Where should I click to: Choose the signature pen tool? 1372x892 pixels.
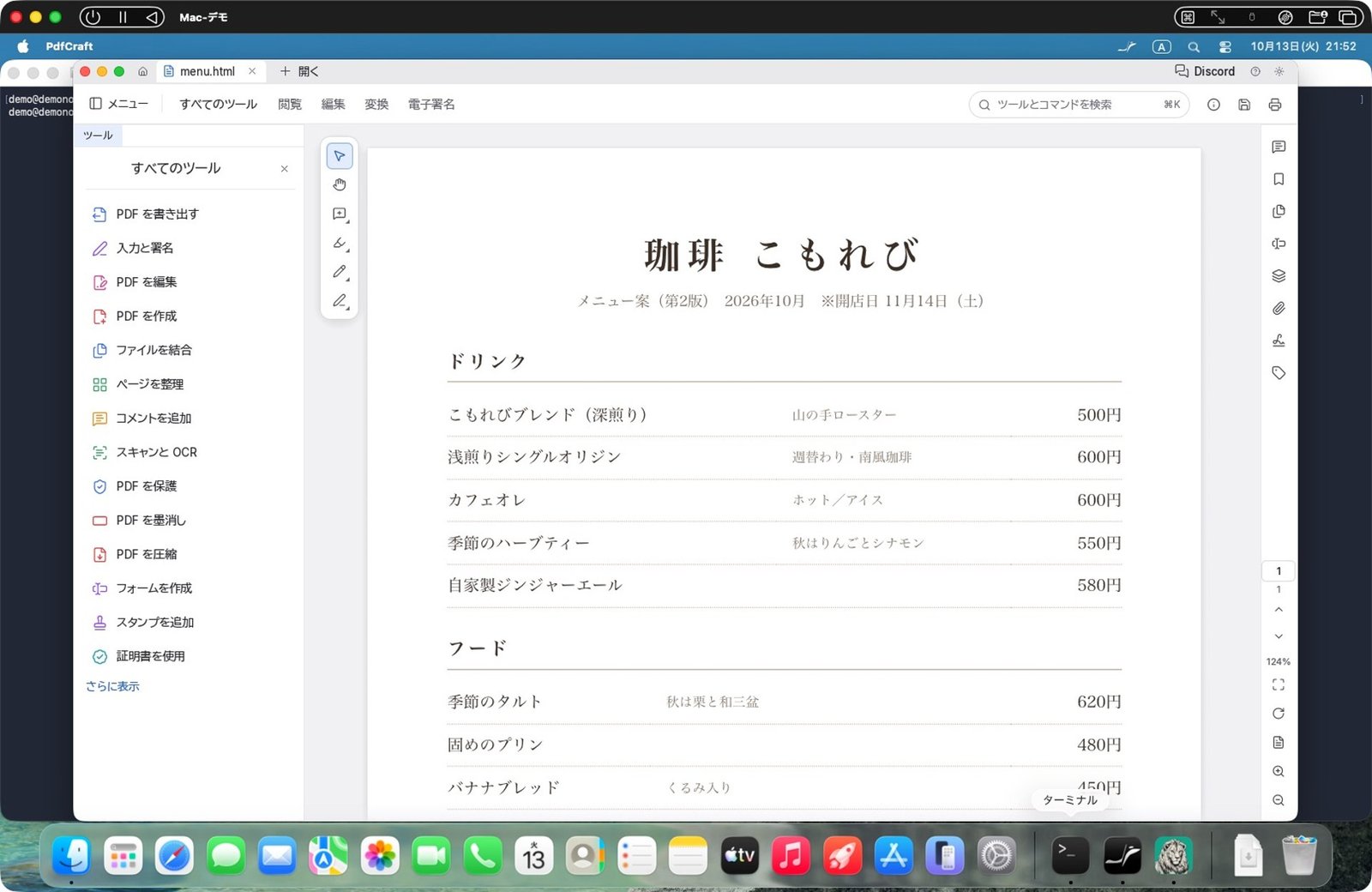click(x=340, y=301)
